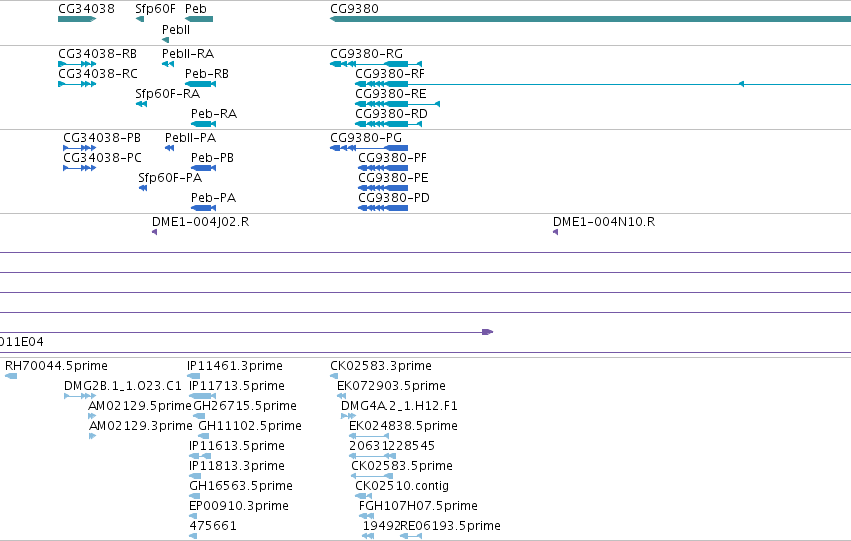
Task: Select the Peb-PA protein label
Action: (x=213, y=198)
